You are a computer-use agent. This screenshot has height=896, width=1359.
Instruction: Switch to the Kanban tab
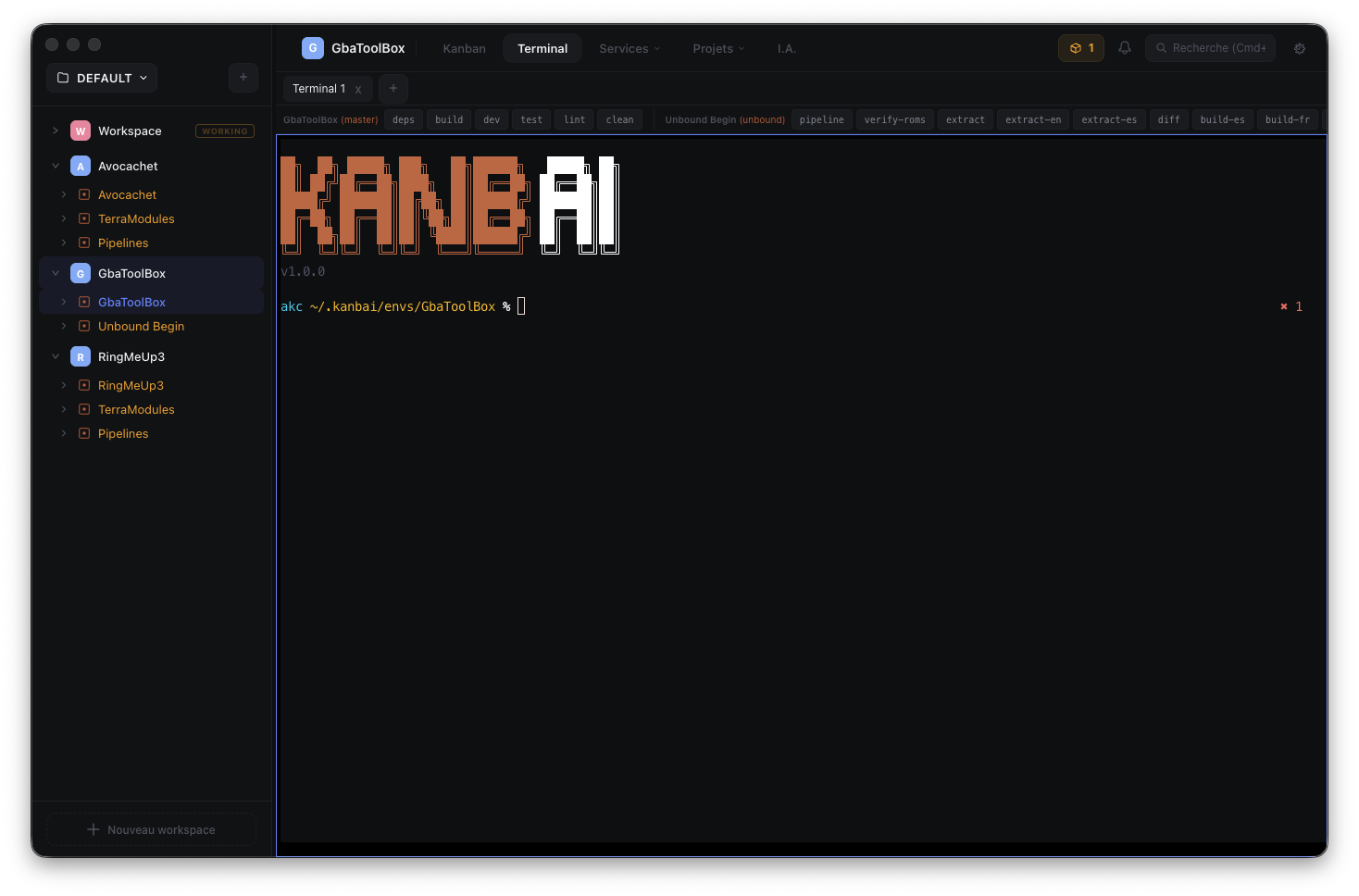[464, 49]
